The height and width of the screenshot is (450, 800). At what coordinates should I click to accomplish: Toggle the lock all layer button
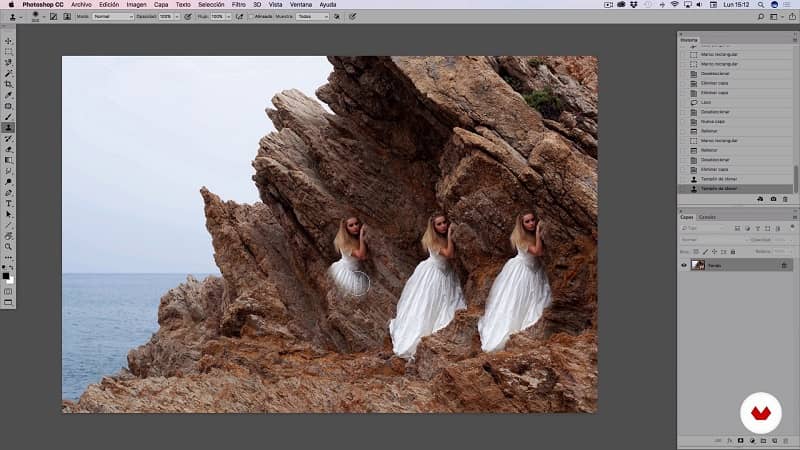tap(733, 251)
